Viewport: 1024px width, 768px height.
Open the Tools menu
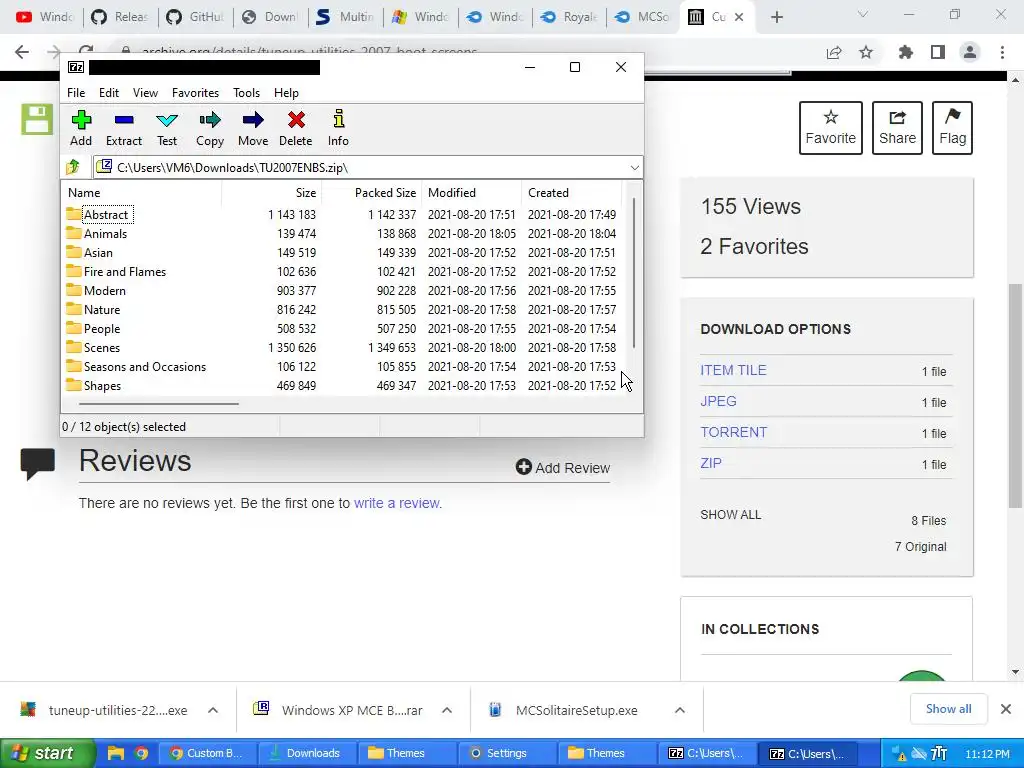pyautogui.click(x=246, y=93)
